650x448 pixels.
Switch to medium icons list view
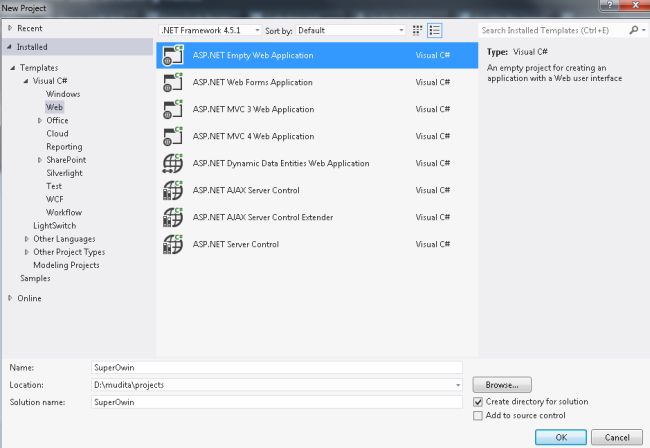click(x=434, y=30)
